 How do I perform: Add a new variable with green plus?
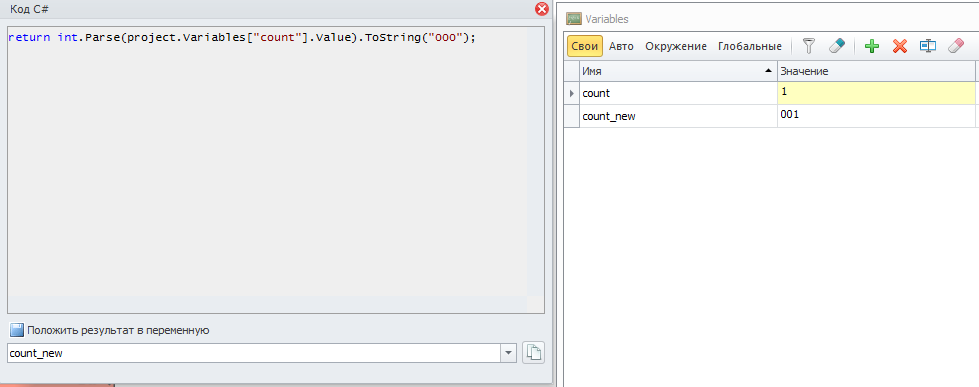click(x=872, y=46)
